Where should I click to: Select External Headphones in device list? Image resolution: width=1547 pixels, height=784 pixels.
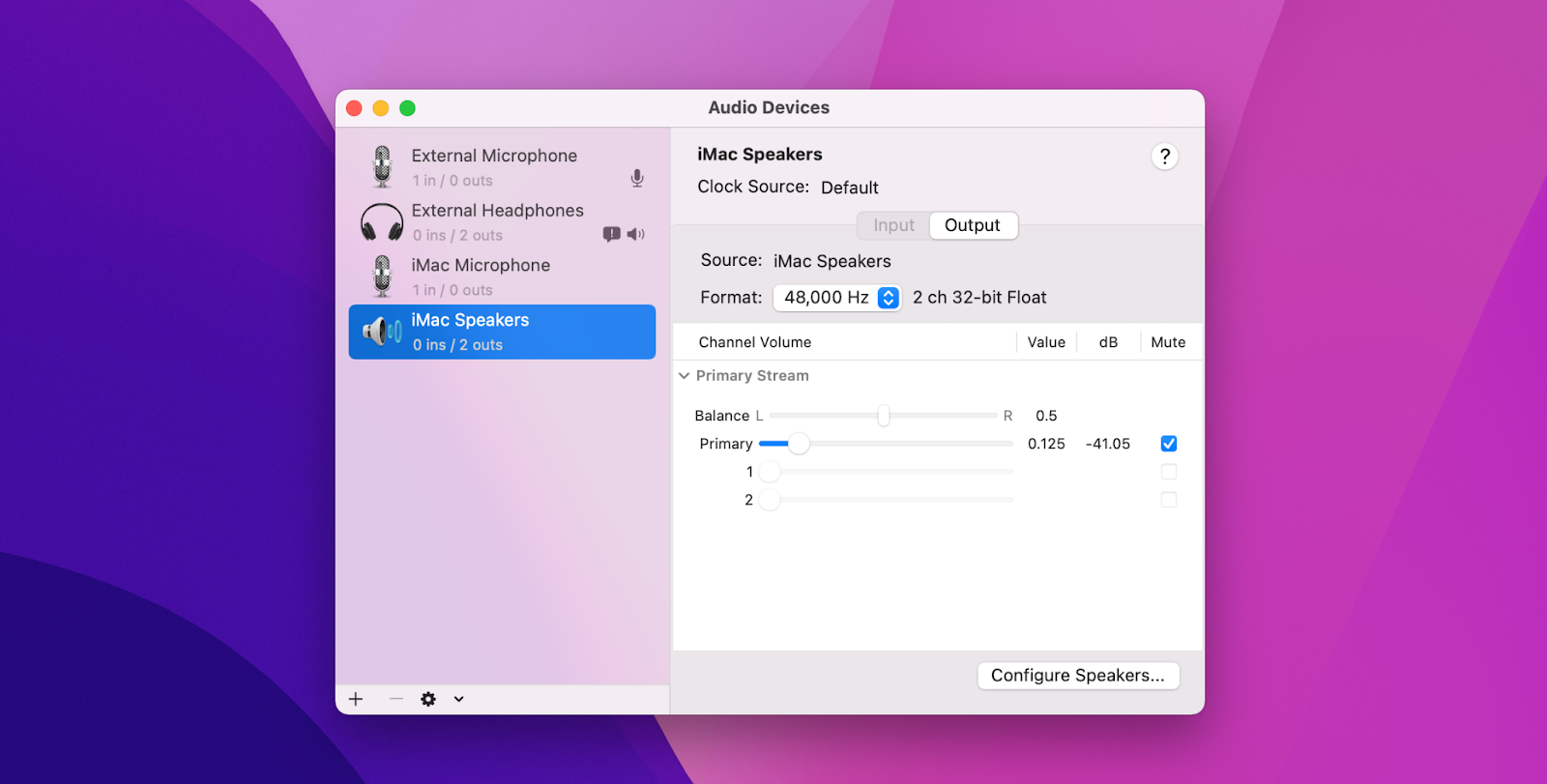502,222
